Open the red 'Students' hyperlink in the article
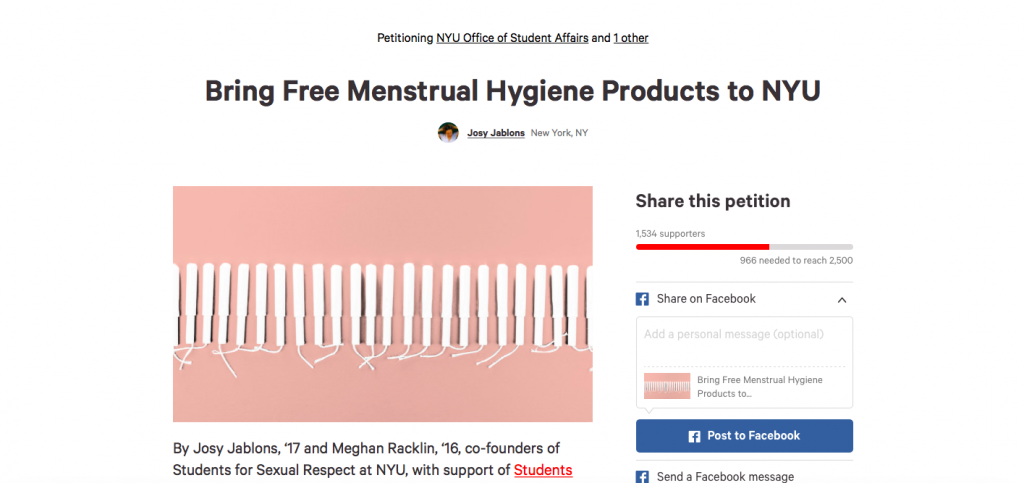Viewport: 1024px width, 483px height. [x=543, y=470]
